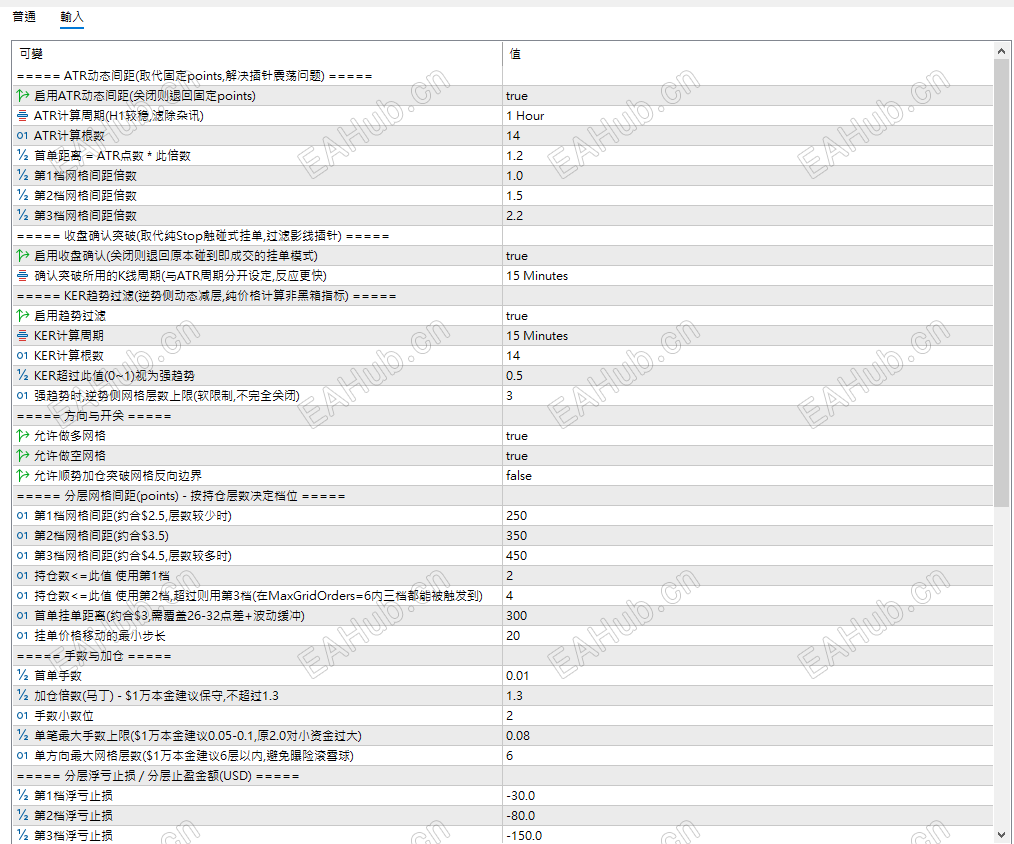Screen dimensions: 1014x844
Task: Click the enum icon beside ATR计算周期
Action: pos(23,116)
